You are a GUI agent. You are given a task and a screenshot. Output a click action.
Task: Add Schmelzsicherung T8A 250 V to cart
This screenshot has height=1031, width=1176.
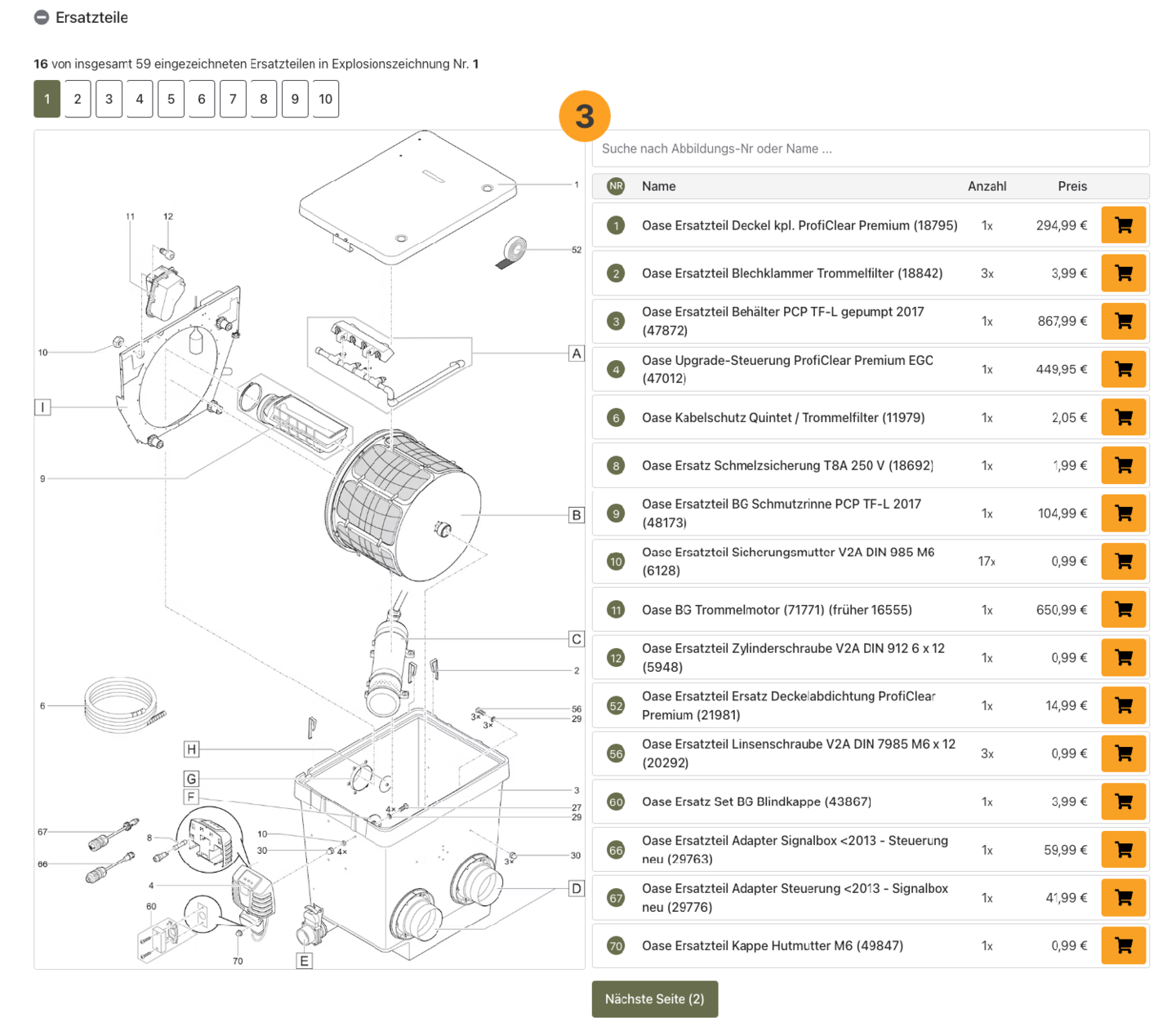(x=1123, y=466)
